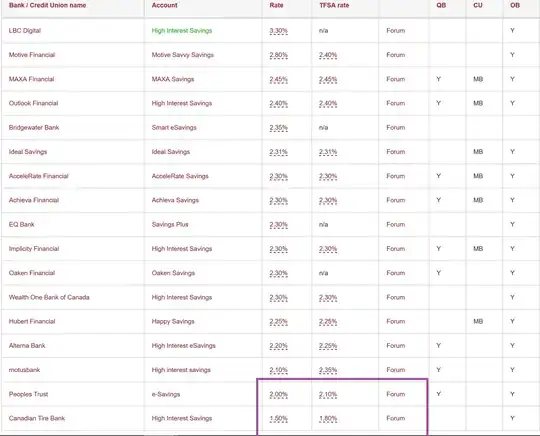Open the Forum link for Hubert Financial
The height and width of the screenshot is (436, 540).
click(x=395, y=321)
